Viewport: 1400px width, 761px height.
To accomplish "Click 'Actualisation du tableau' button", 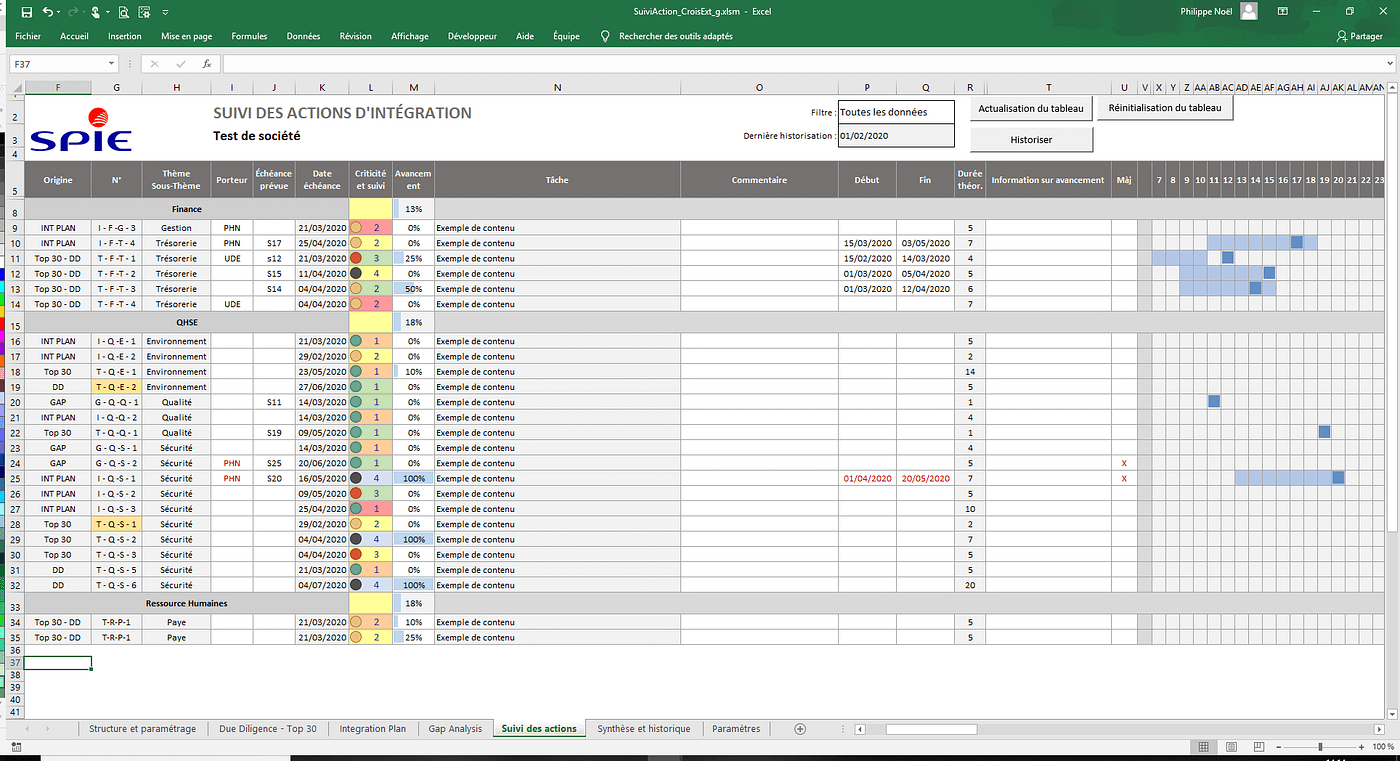I will point(1031,108).
